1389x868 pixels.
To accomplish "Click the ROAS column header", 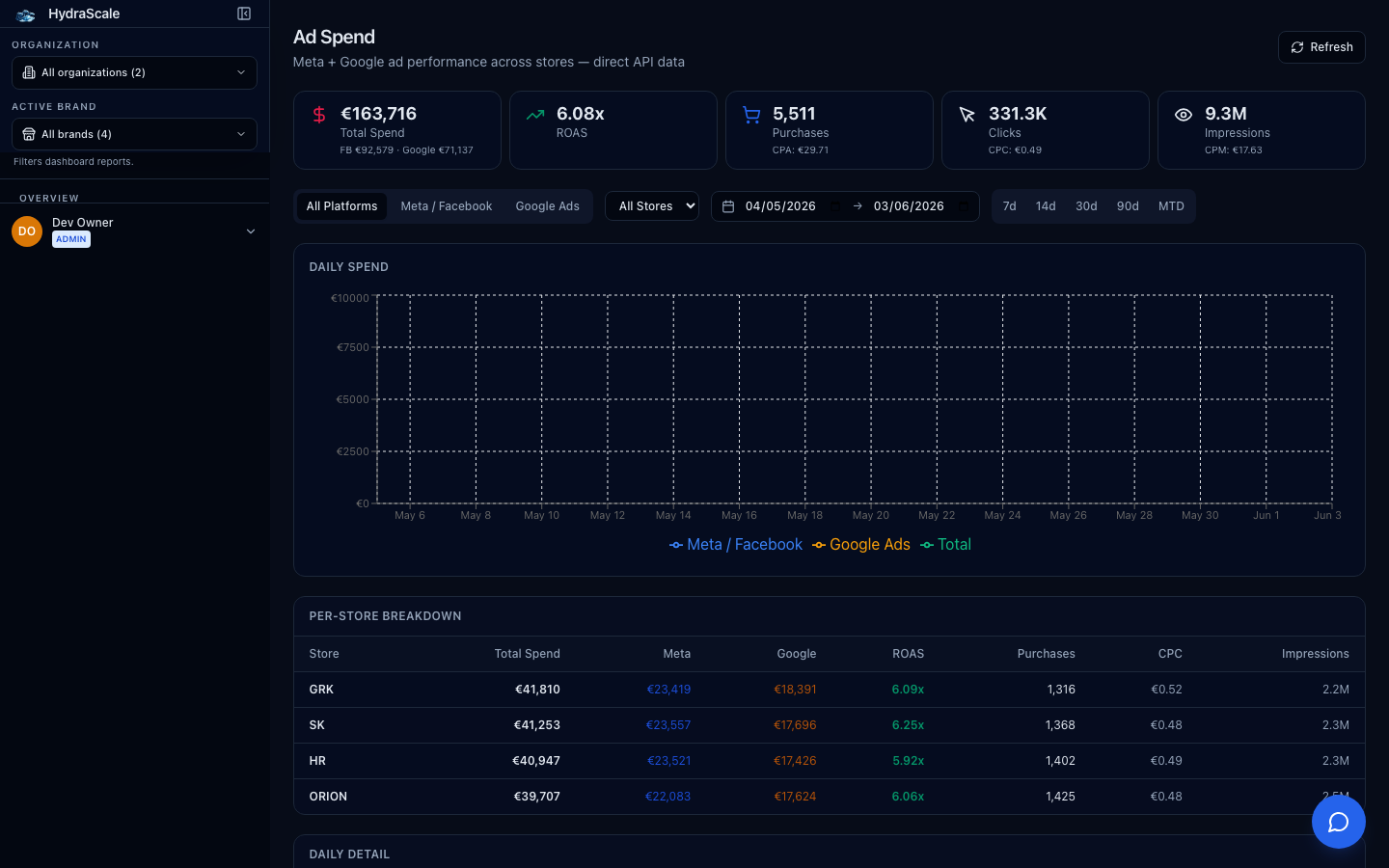I will click(x=909, y=654).
